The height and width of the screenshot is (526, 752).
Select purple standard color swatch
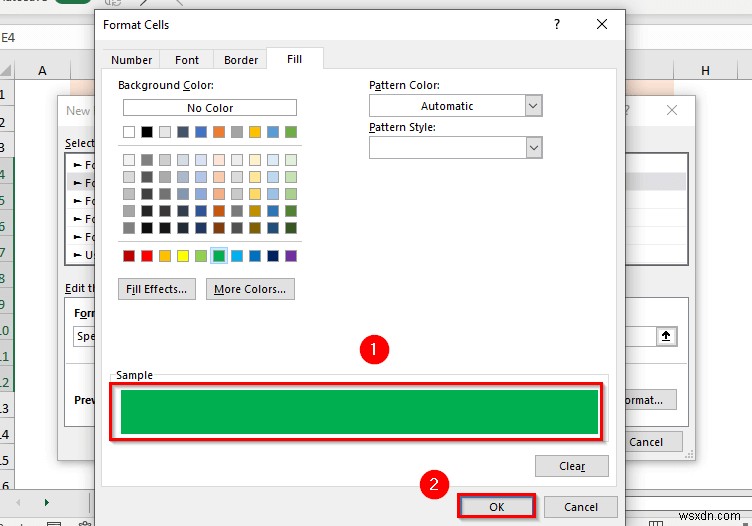coord(291,256)
